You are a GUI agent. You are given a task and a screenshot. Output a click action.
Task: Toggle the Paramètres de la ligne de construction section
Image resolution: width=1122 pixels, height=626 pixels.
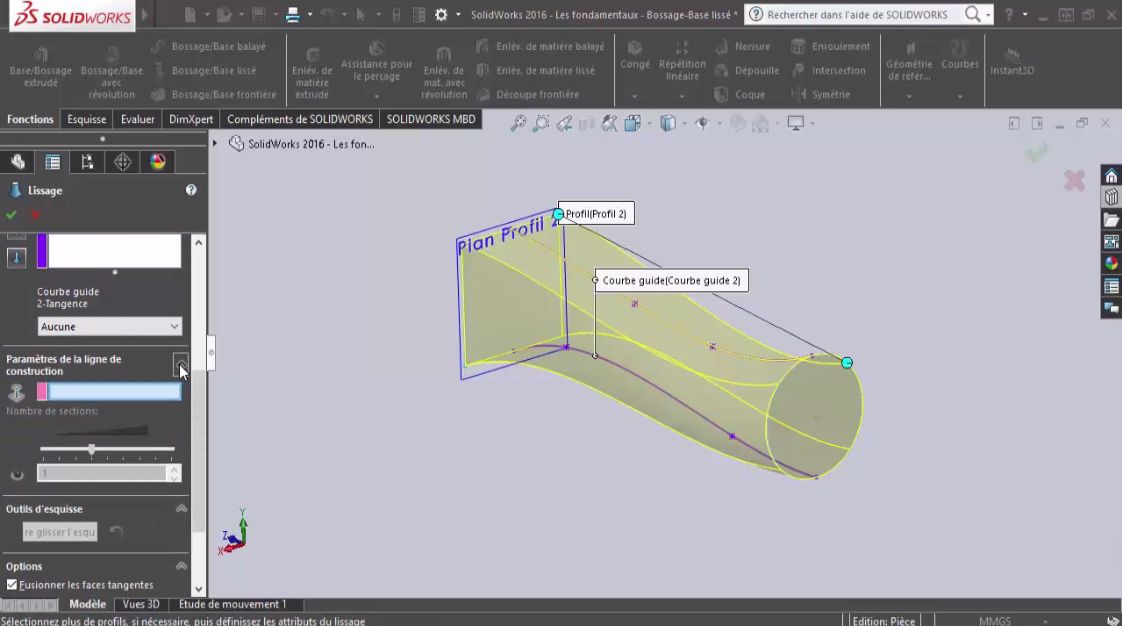180,364
